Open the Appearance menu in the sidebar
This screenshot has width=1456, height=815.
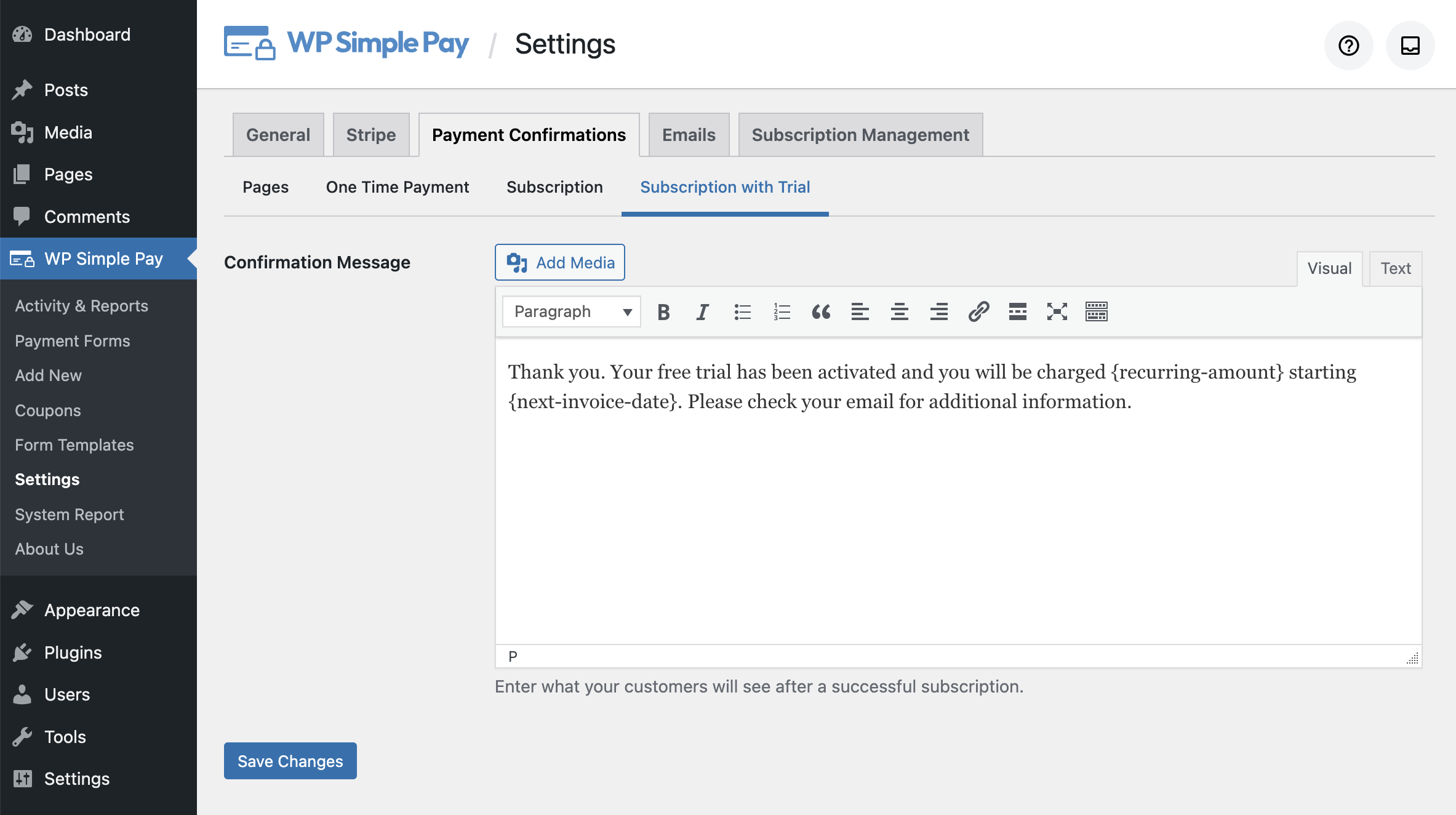click(91, 610)
